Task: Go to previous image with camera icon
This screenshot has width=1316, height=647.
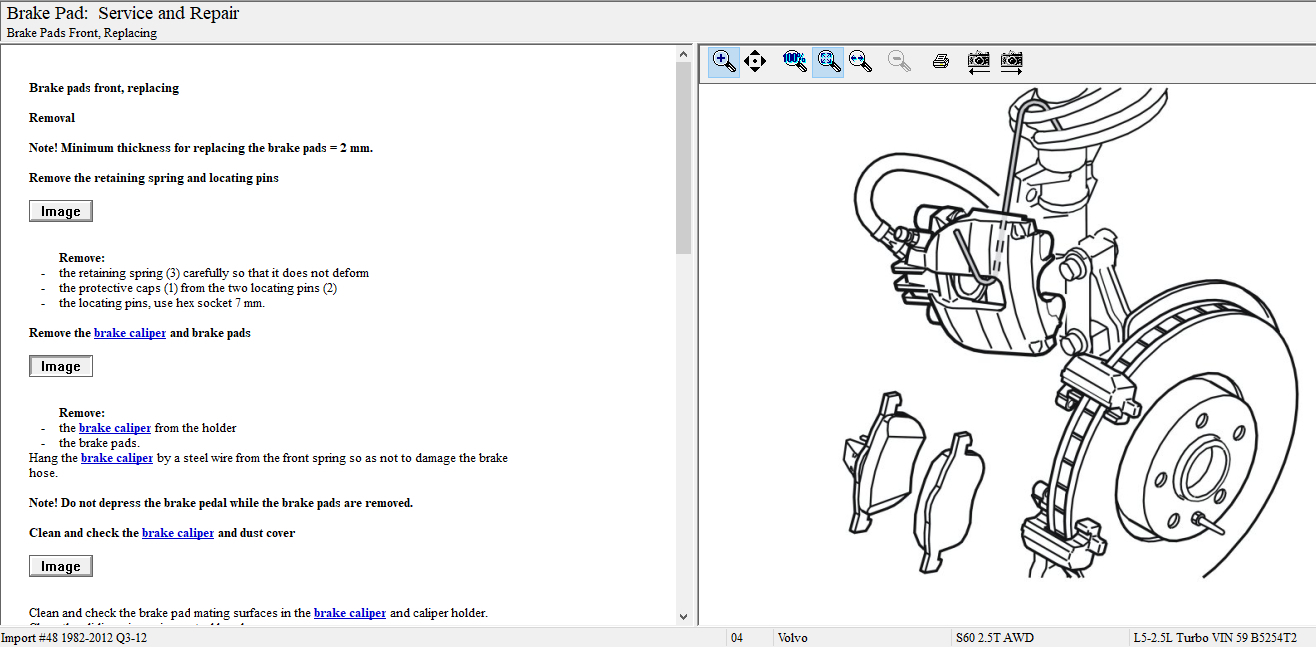Action: [x=979, y=61]
